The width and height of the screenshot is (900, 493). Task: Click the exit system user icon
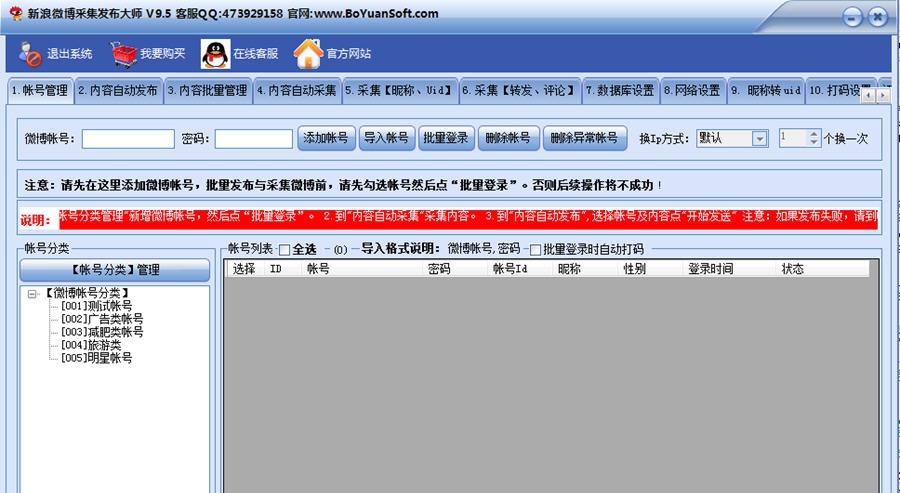[29, 53]
